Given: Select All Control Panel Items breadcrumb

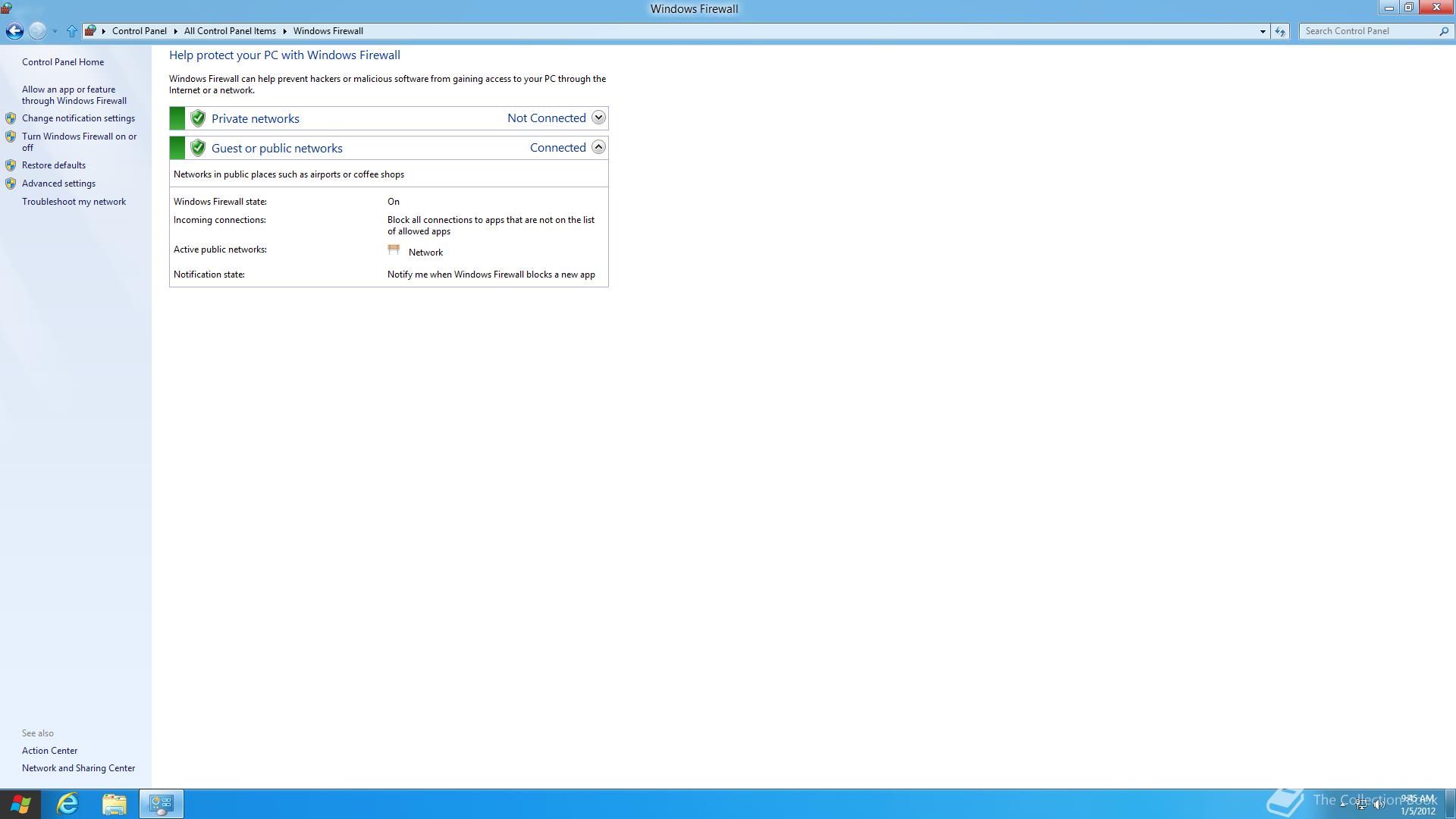Looking at the screenshot, I should [230, 31].
